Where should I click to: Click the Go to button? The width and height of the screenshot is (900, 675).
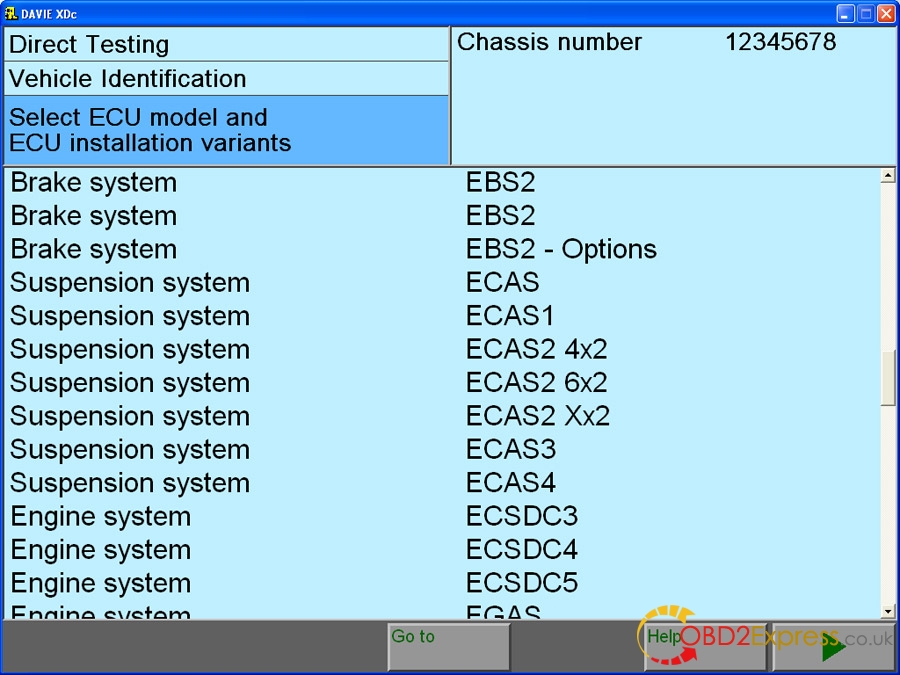pyautogui.click(x=448, y=647)
